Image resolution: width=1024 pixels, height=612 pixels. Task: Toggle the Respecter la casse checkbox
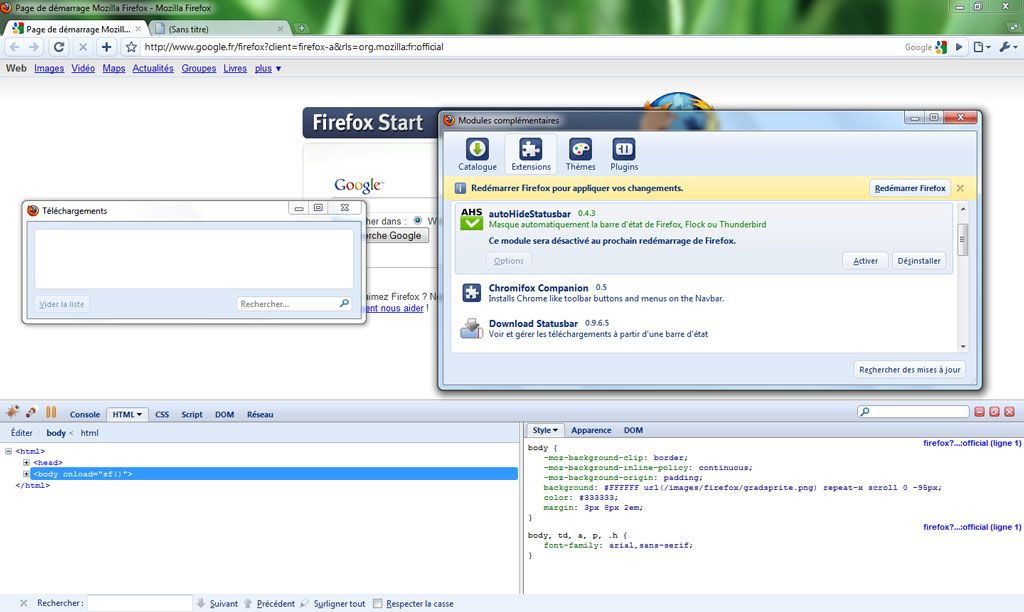point(378,603)
